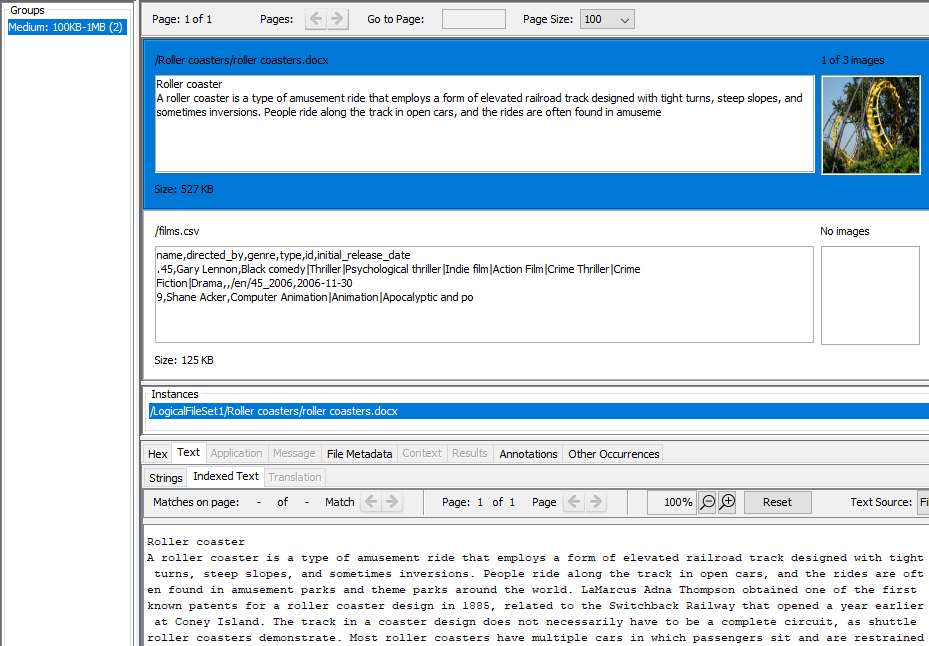
Task: Click the next page arrow in the text viewer
Action: (x=598, y=501)
